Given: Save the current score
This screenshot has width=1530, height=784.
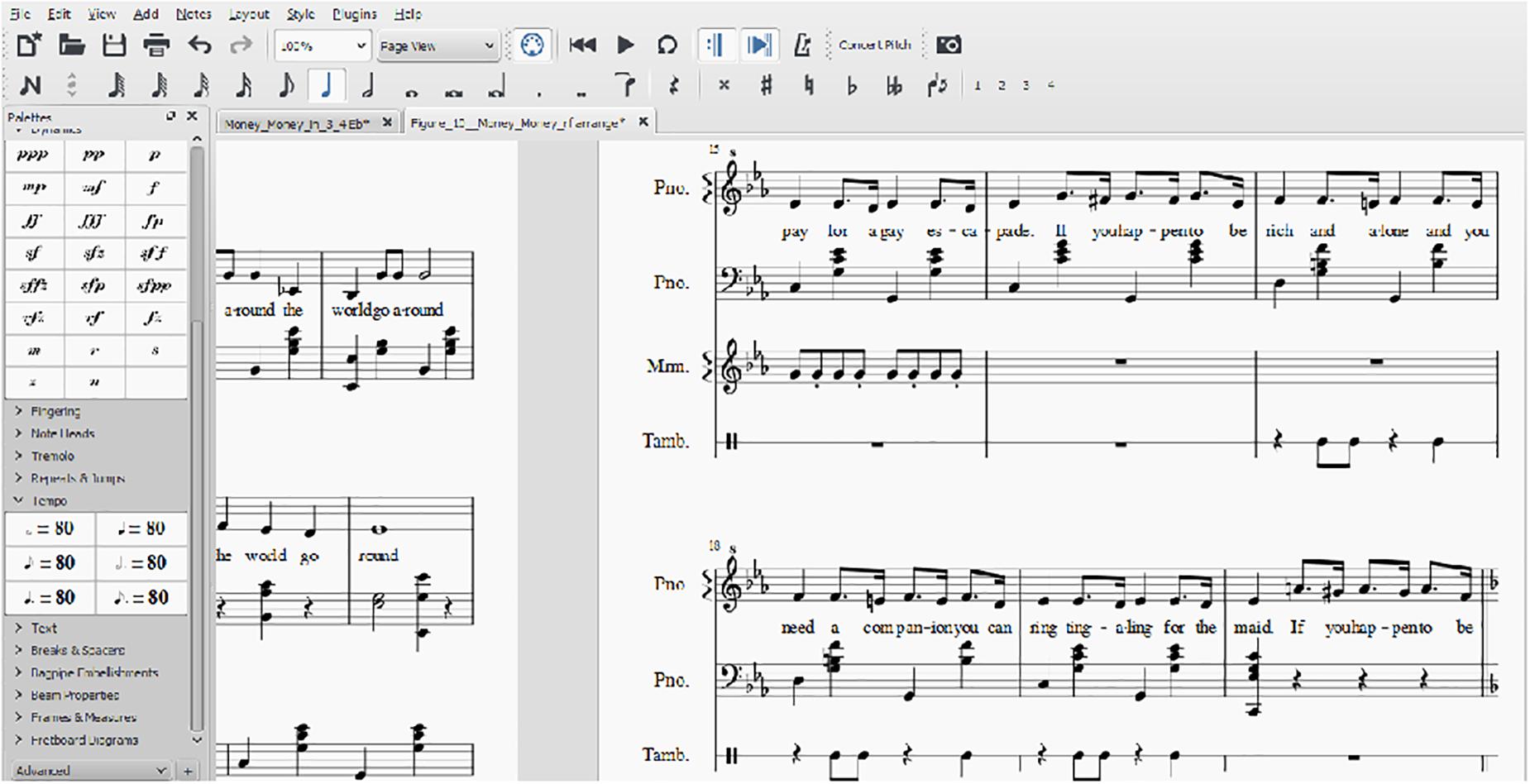Looking at the screenshot, I should [114, 45].
